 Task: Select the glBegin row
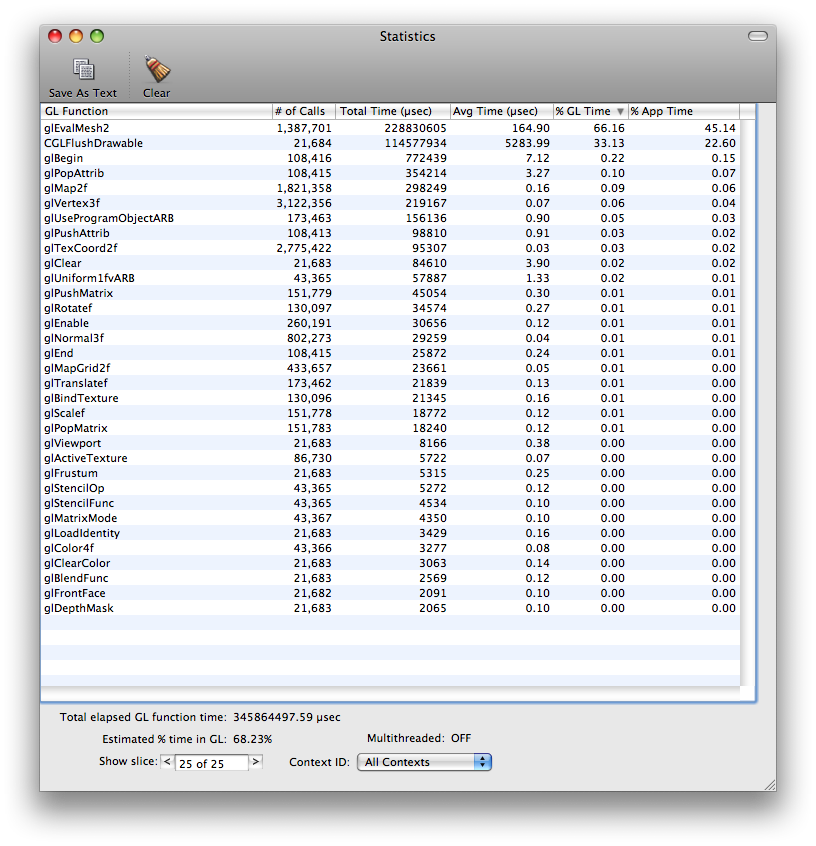coord(390,158)
